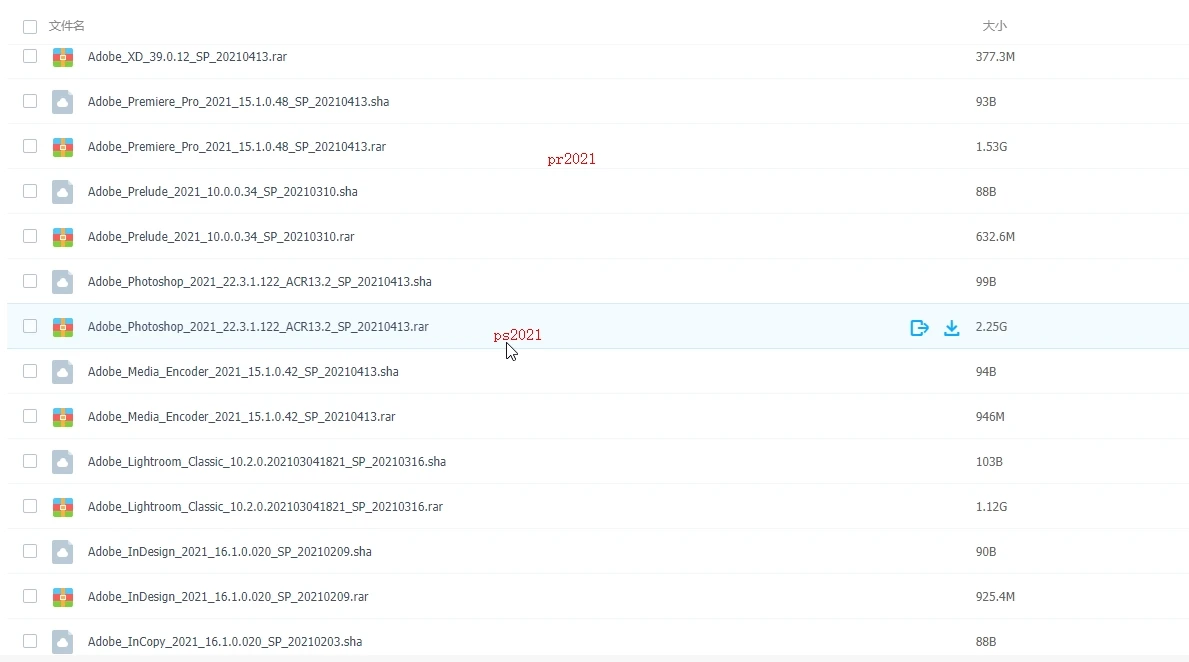
Task: Select checkbox for Media_Encoder_2021 .rar
Action: point(30,416)
